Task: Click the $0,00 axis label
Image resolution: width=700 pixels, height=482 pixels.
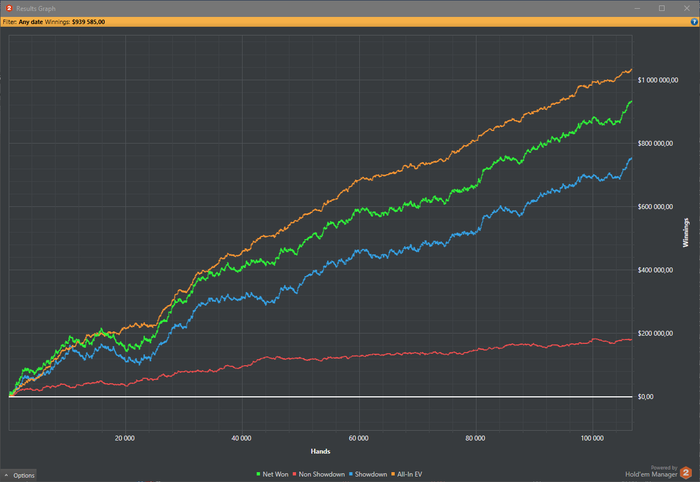Action: 646,397
